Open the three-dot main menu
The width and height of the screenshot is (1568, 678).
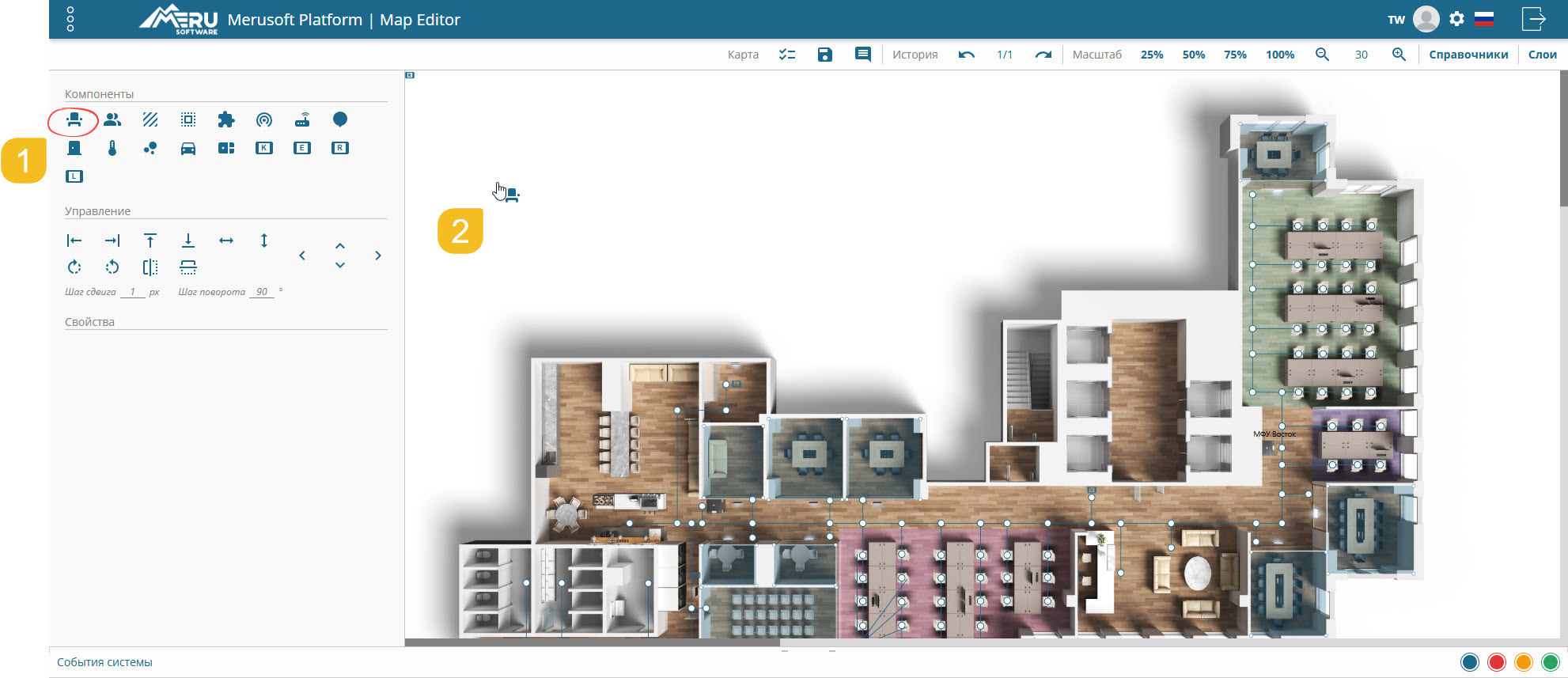pos(70,19)
